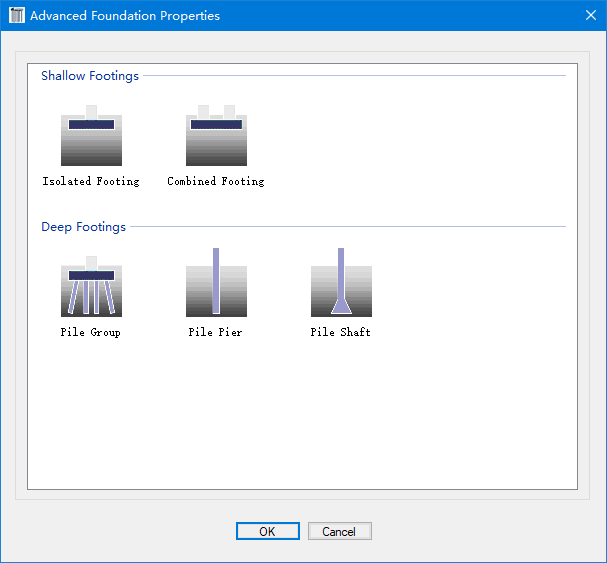
Task: Click empty space below the Deep Footings items
Action: click(x=300, y=420)
